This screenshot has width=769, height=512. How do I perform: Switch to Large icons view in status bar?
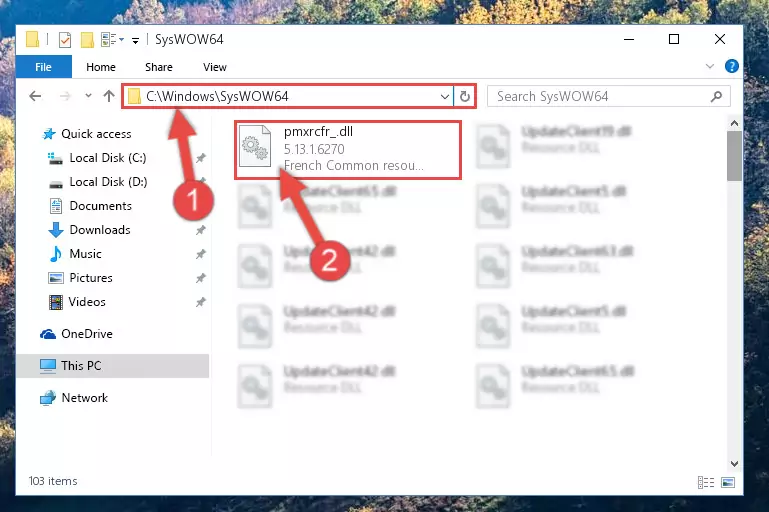click(x=728, y=483)
